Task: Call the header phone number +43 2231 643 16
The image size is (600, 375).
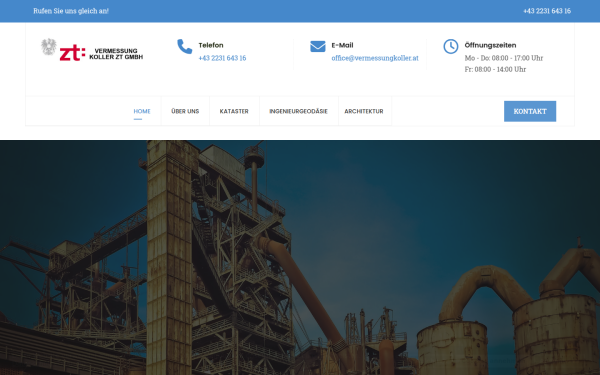Action: (x=222, y=58)
